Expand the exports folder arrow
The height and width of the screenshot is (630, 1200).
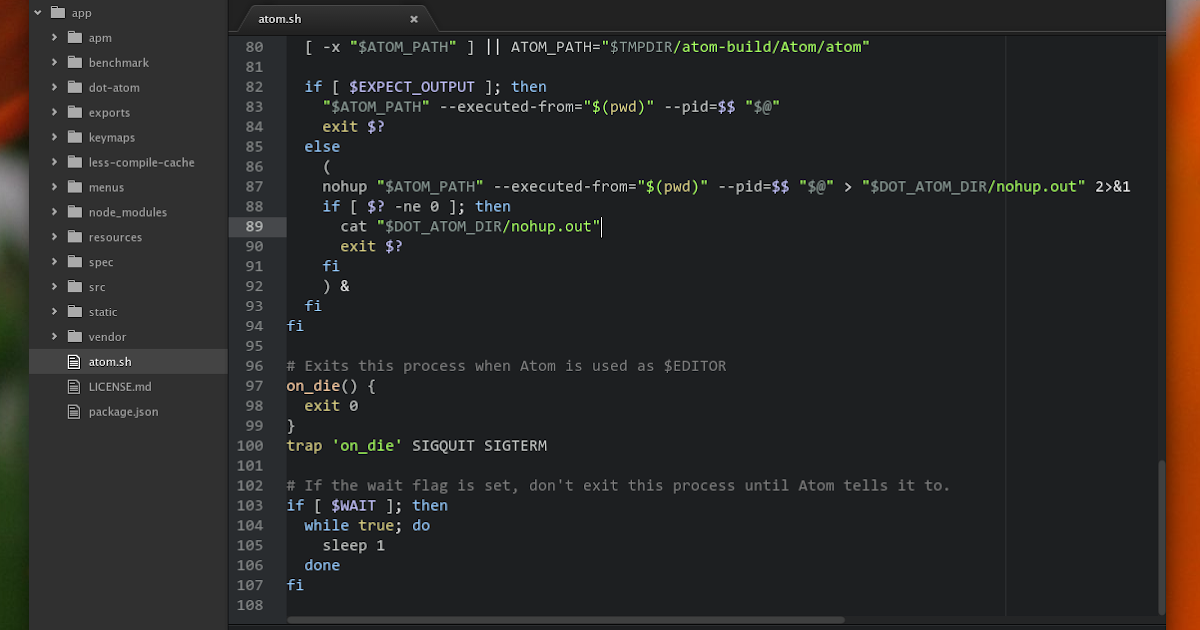coord(55,113)
